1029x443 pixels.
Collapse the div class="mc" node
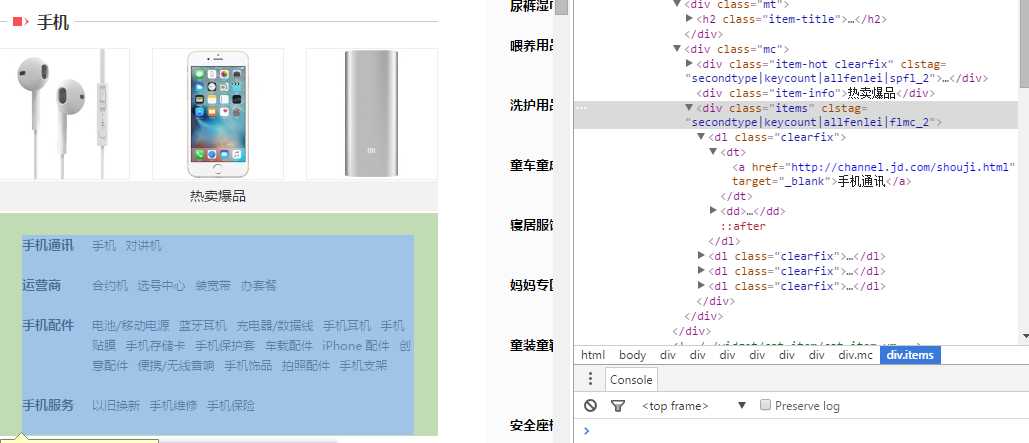click(x=677, y=48)
